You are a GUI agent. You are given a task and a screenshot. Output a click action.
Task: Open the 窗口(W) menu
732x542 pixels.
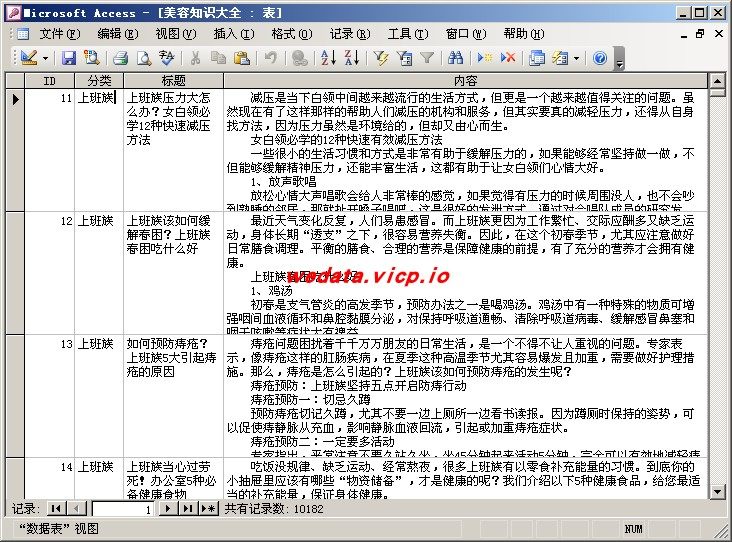coord(466,34)
